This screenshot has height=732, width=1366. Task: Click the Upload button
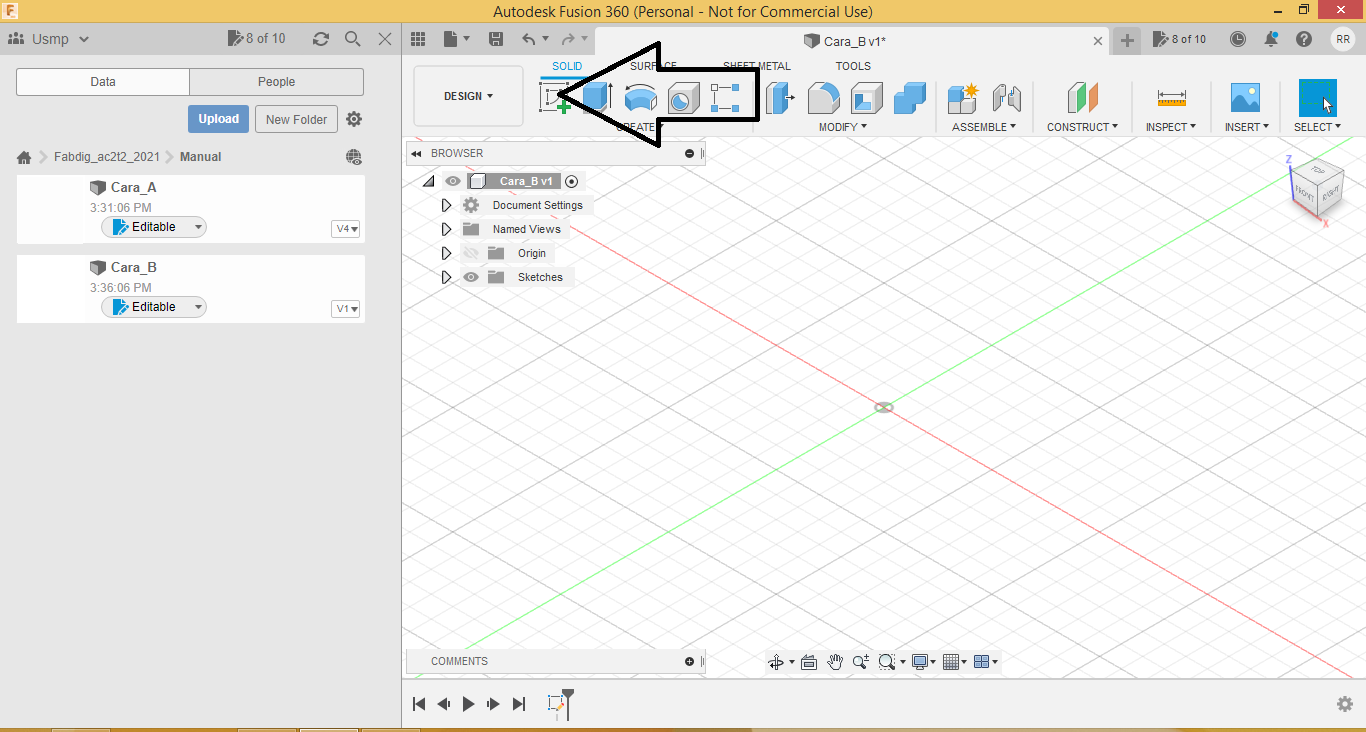pyautogui.click(x=218, y=119)
